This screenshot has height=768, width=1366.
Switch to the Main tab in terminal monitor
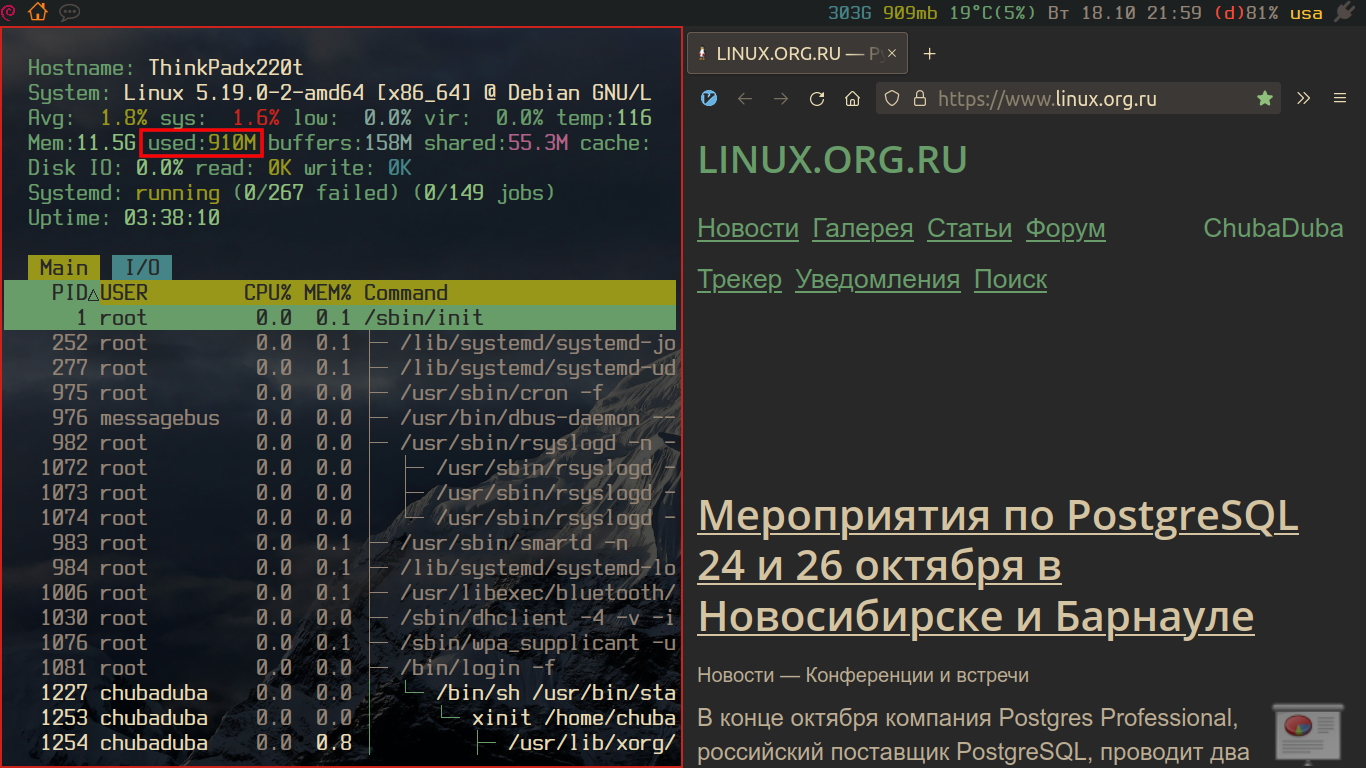[x=64, y=267]
